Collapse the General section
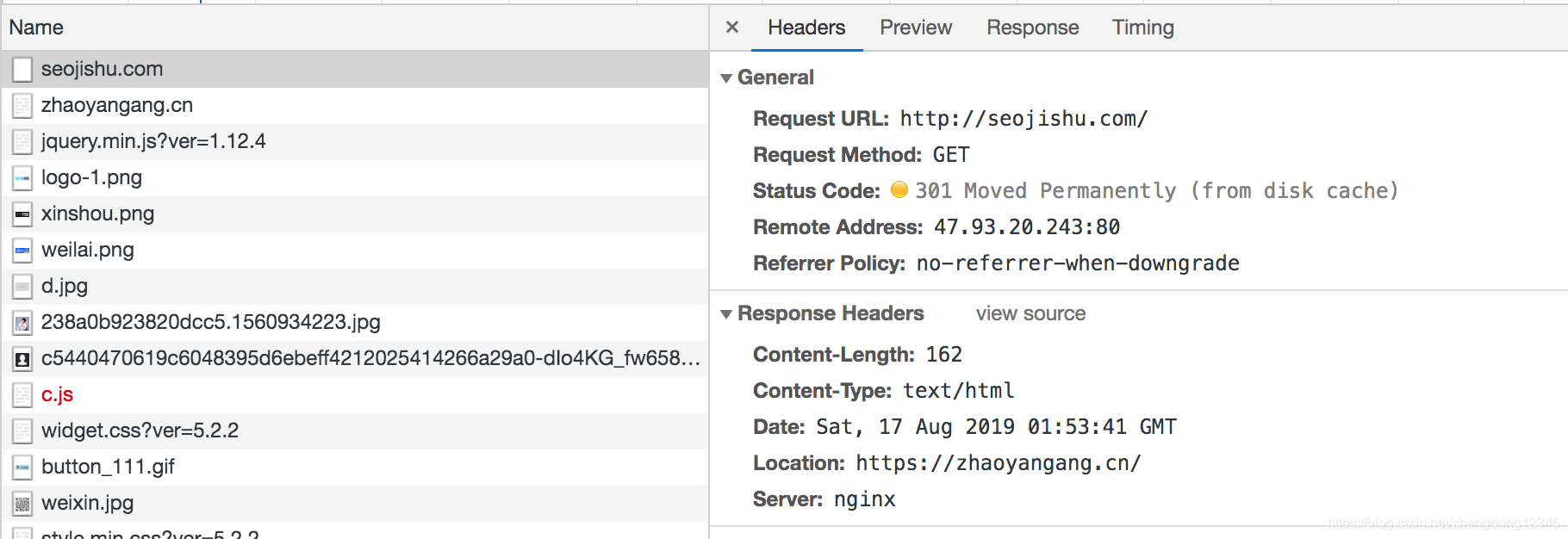 click(726, 78)
